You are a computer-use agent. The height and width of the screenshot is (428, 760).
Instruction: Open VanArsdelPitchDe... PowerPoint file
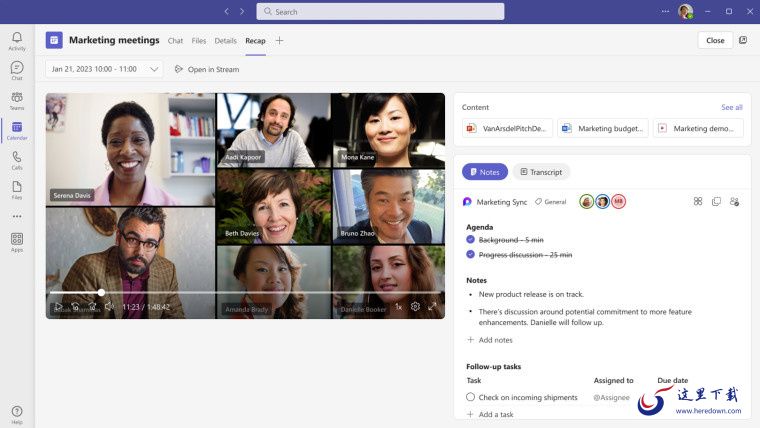[x=507, y=128]
